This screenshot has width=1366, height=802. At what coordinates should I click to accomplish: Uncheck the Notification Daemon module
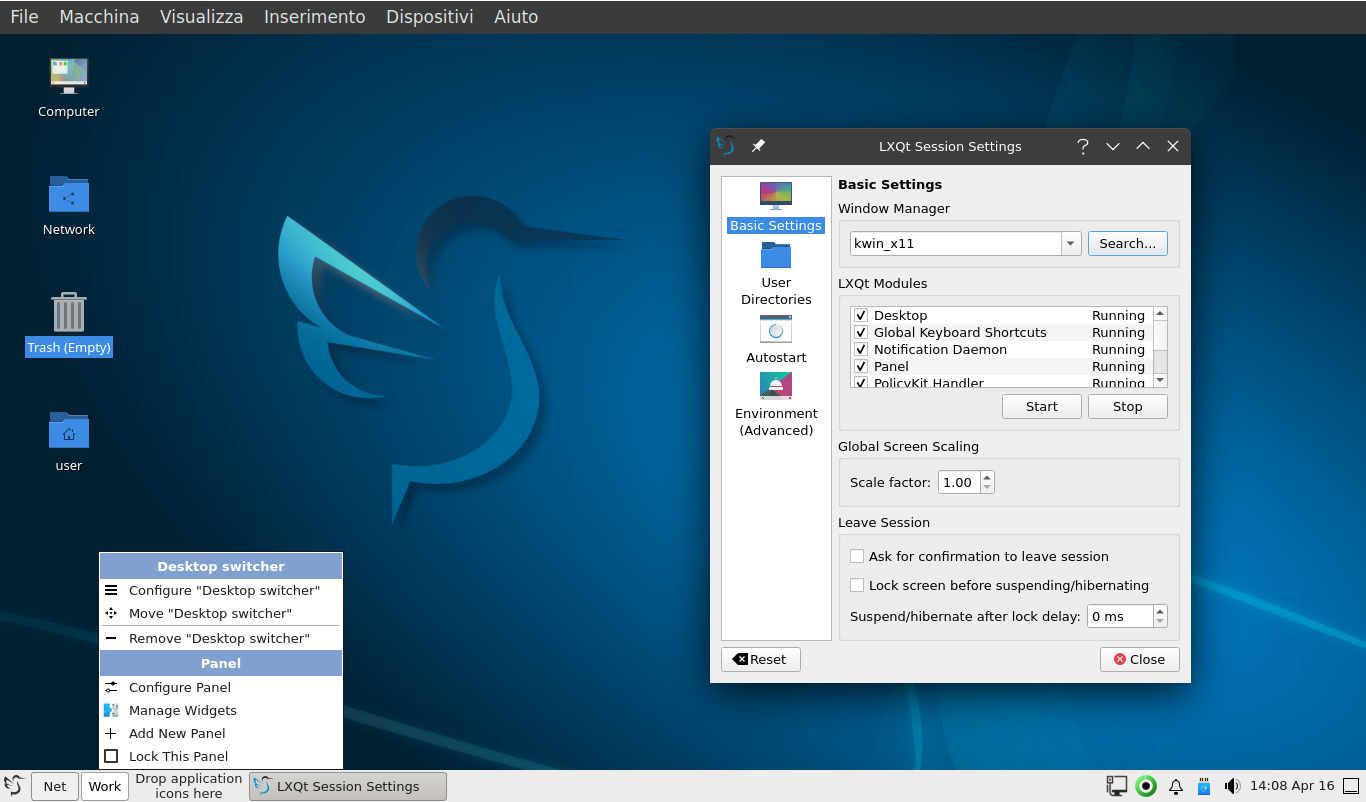click(861, 350)
